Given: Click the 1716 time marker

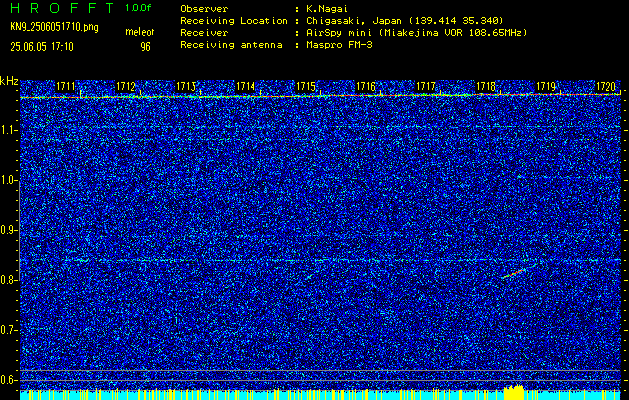Looking at the screenshot, I should [x=366, y=86].
